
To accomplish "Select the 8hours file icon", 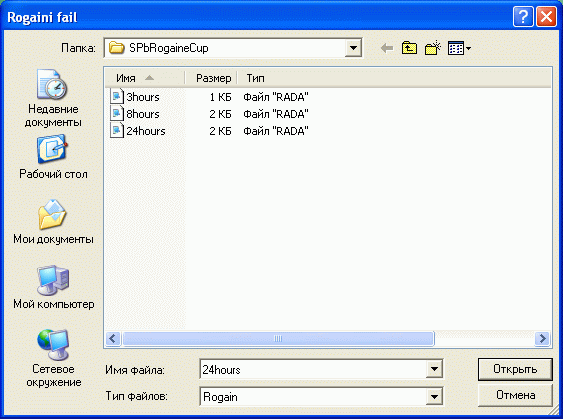I will (116, 114).
